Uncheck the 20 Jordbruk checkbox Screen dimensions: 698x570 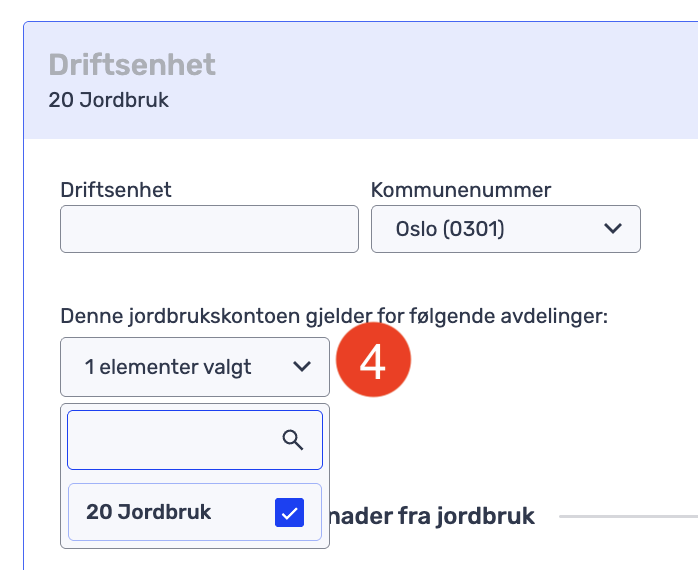(x=289, y=513)
